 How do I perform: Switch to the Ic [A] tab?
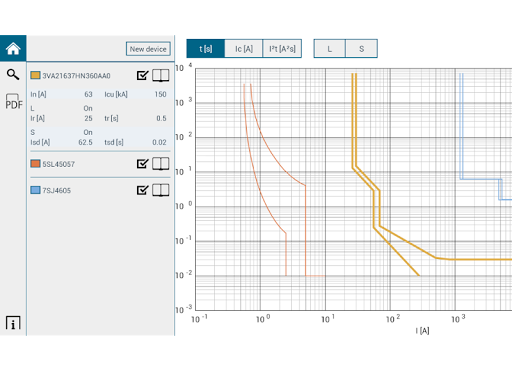244,49
